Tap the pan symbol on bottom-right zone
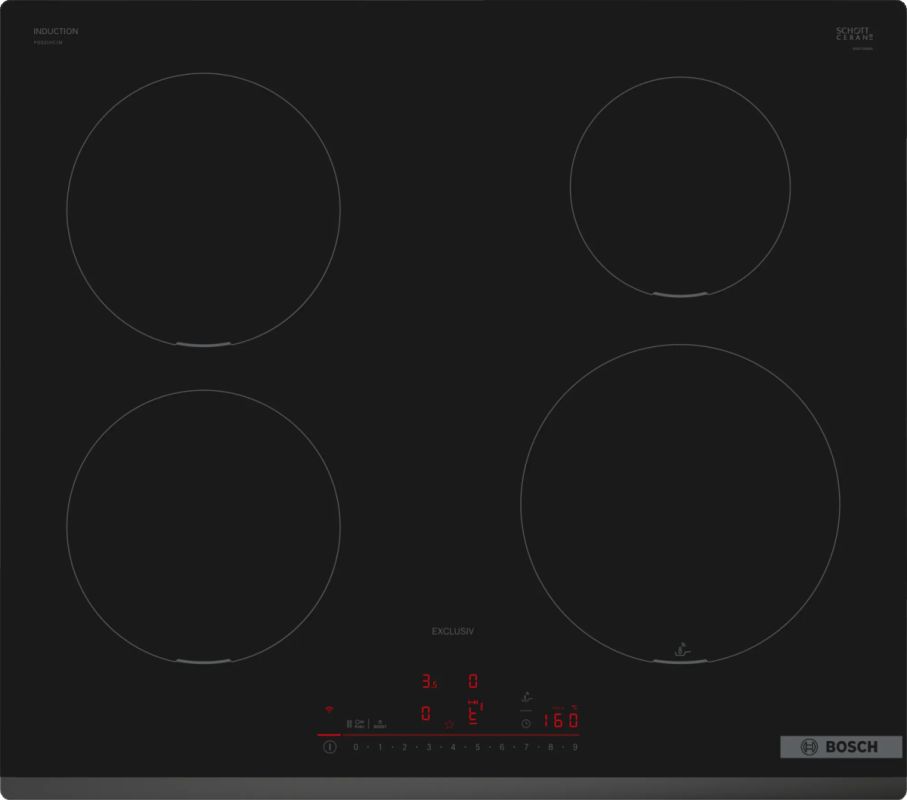 [x=680, y=650]
